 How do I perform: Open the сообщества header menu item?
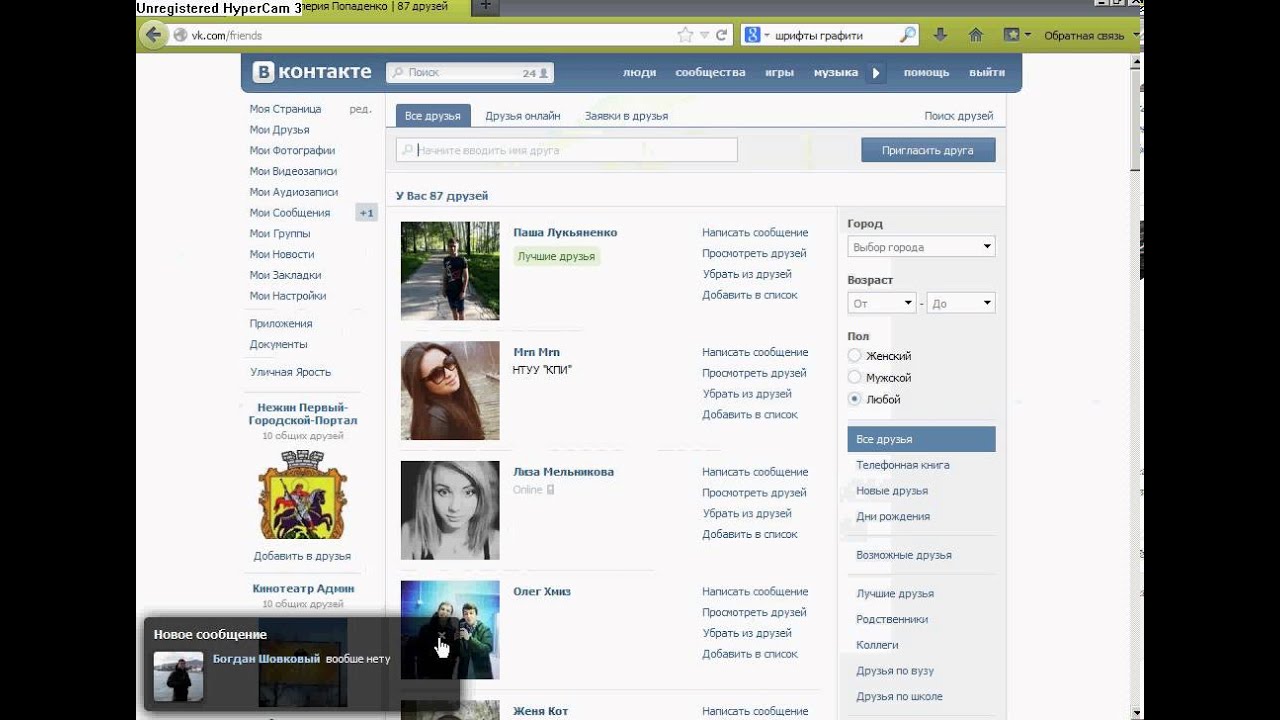pyautogui.click(x=710, y=72)
